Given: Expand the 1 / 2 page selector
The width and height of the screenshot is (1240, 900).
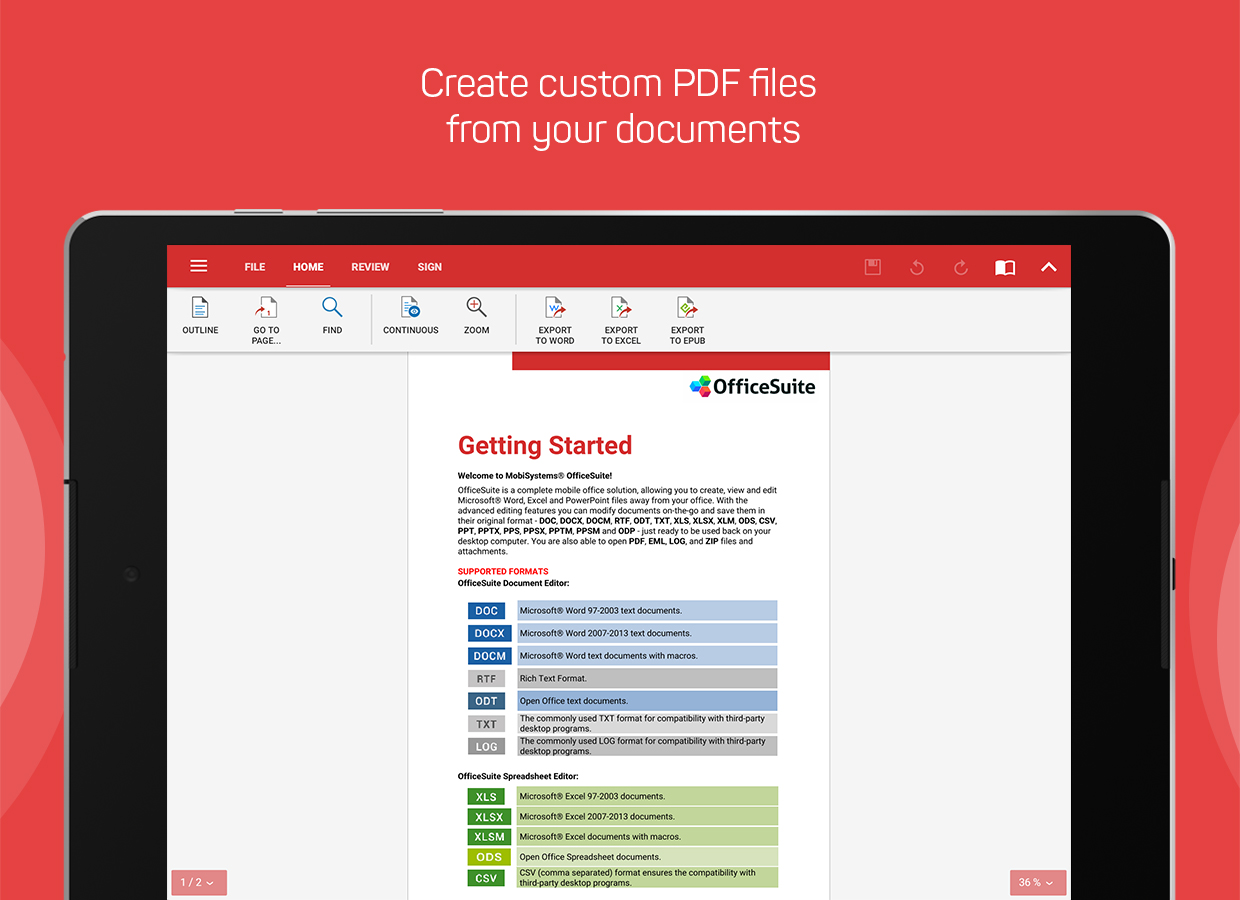Looking at the screenshot, I should pyautogui.click(x=198, y=882).
